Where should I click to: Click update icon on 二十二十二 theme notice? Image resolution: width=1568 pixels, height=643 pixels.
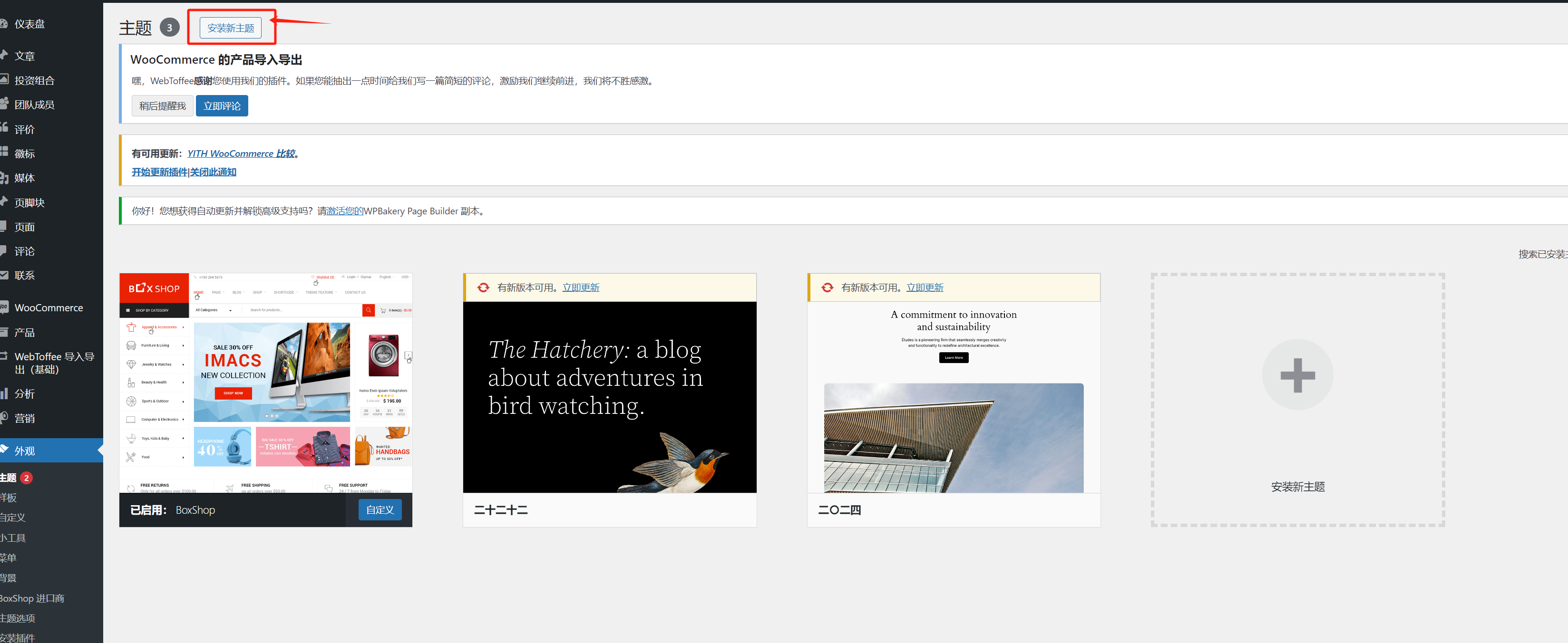click(483, 288)
